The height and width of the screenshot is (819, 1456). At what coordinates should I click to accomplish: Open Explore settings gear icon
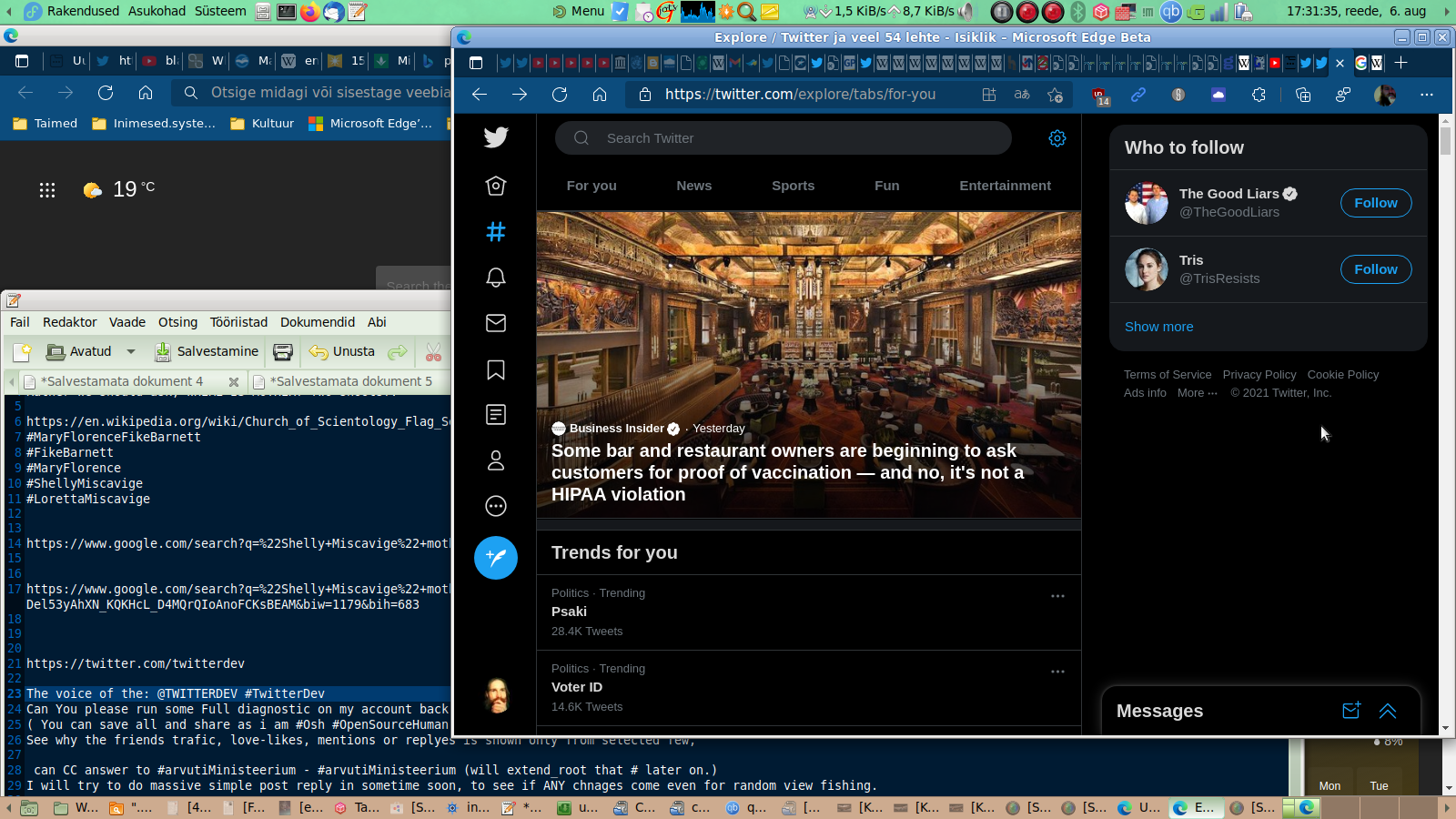tap(1057, 138)
